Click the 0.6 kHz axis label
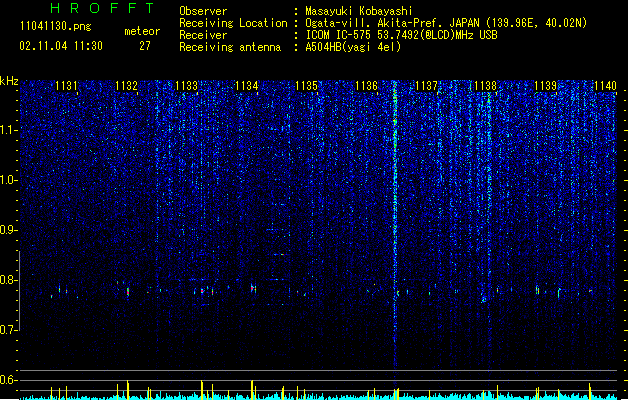 click(9, 380)
